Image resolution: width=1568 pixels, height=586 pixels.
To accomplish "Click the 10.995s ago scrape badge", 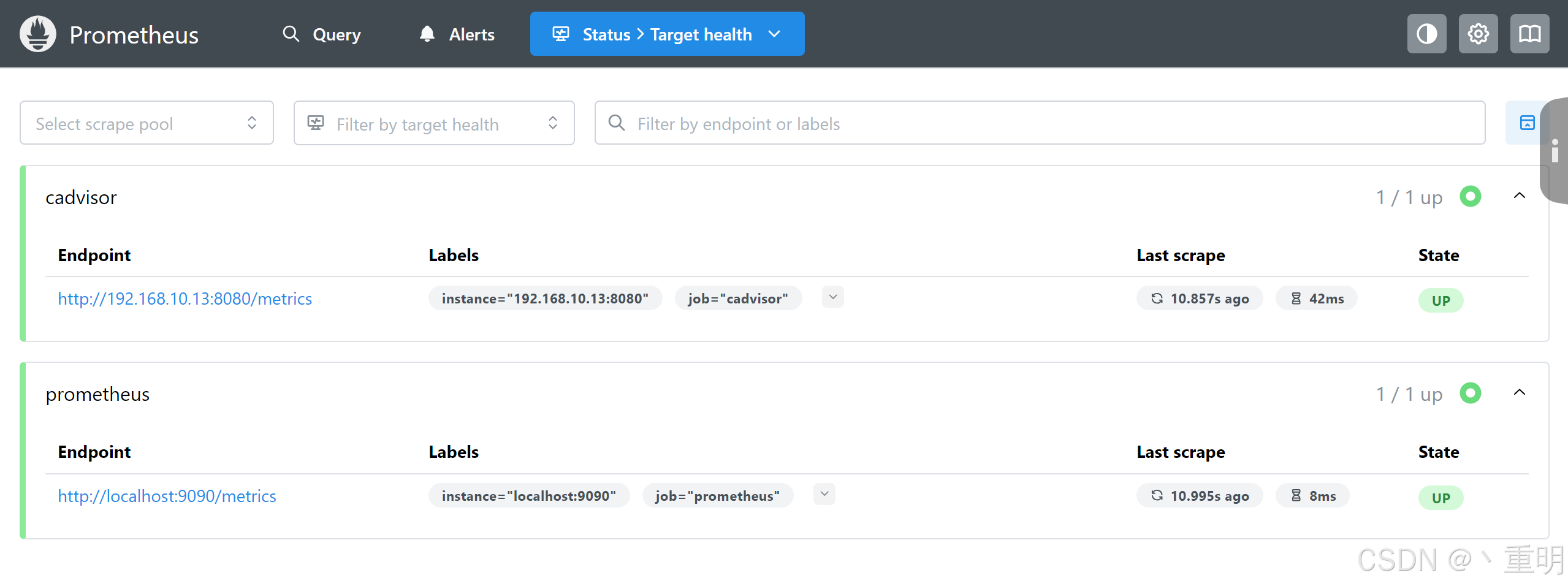I will click(x=1200, y=496).
